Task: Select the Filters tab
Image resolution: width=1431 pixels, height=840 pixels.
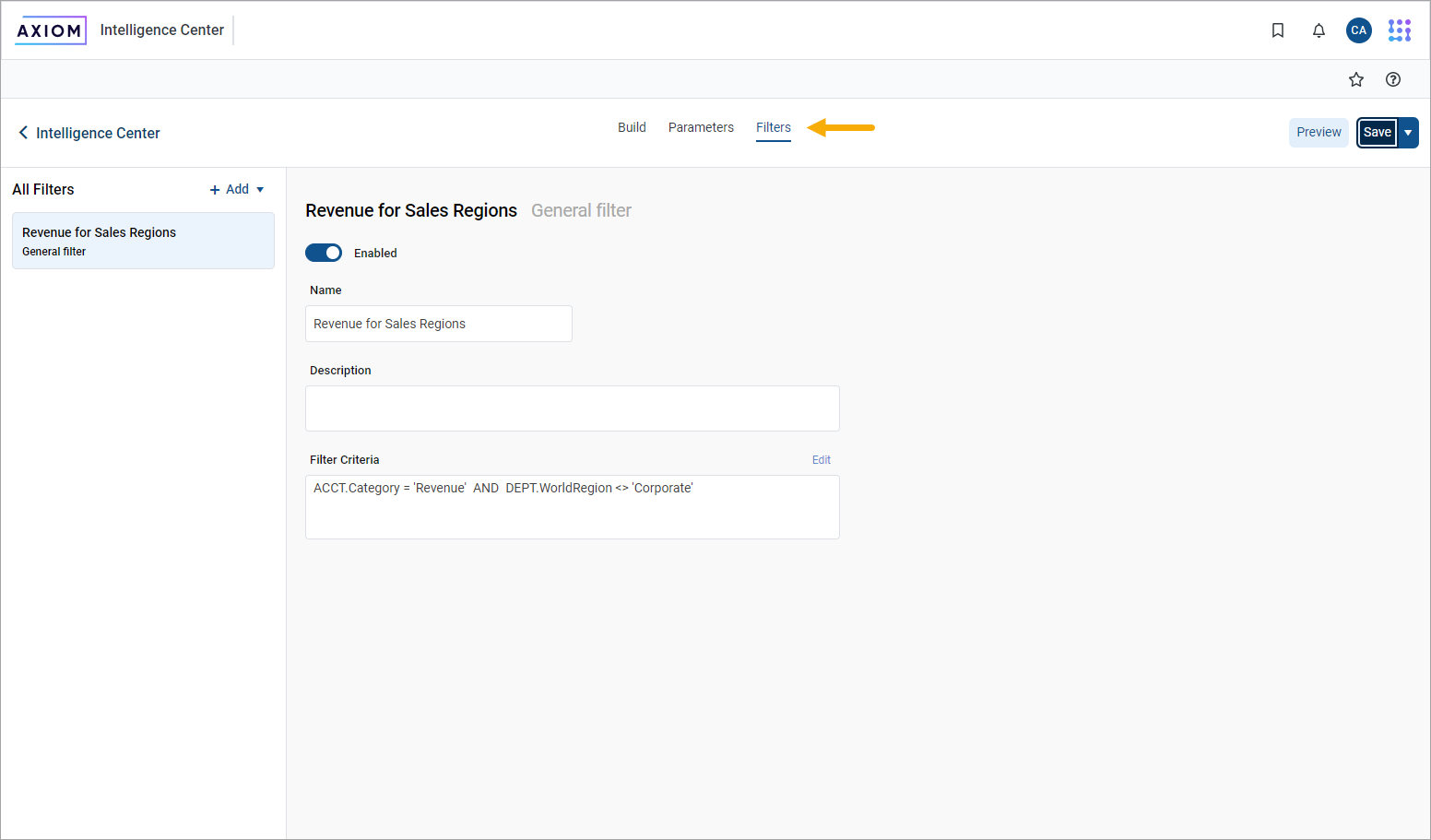Action: point(773,127)
